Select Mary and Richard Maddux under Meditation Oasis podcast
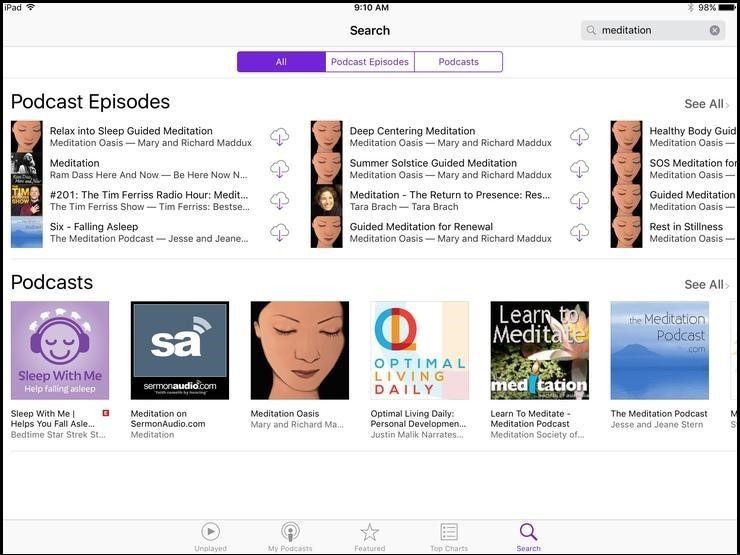This screenshot has height=555, width=740. [x=297, y=425]
